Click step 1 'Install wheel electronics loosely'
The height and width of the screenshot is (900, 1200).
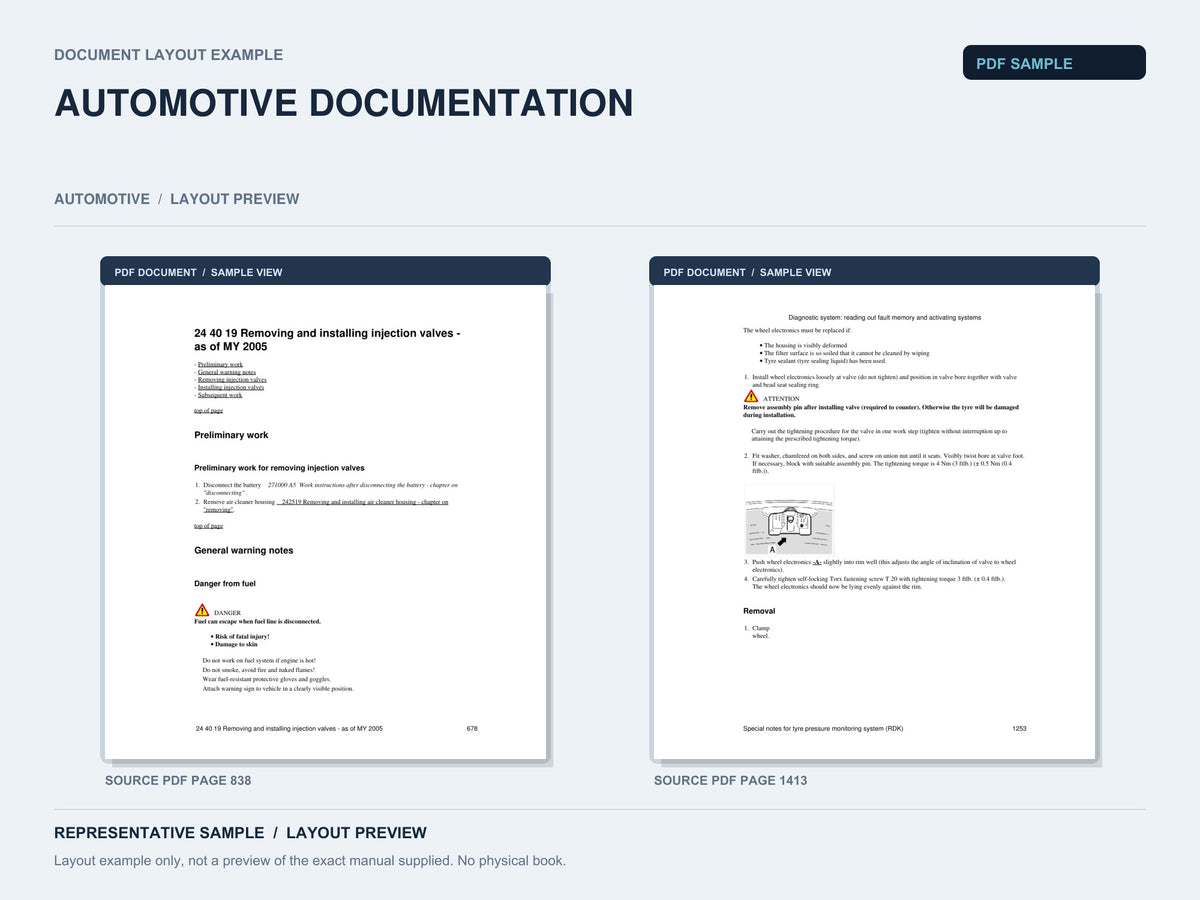tap(880, 381)
